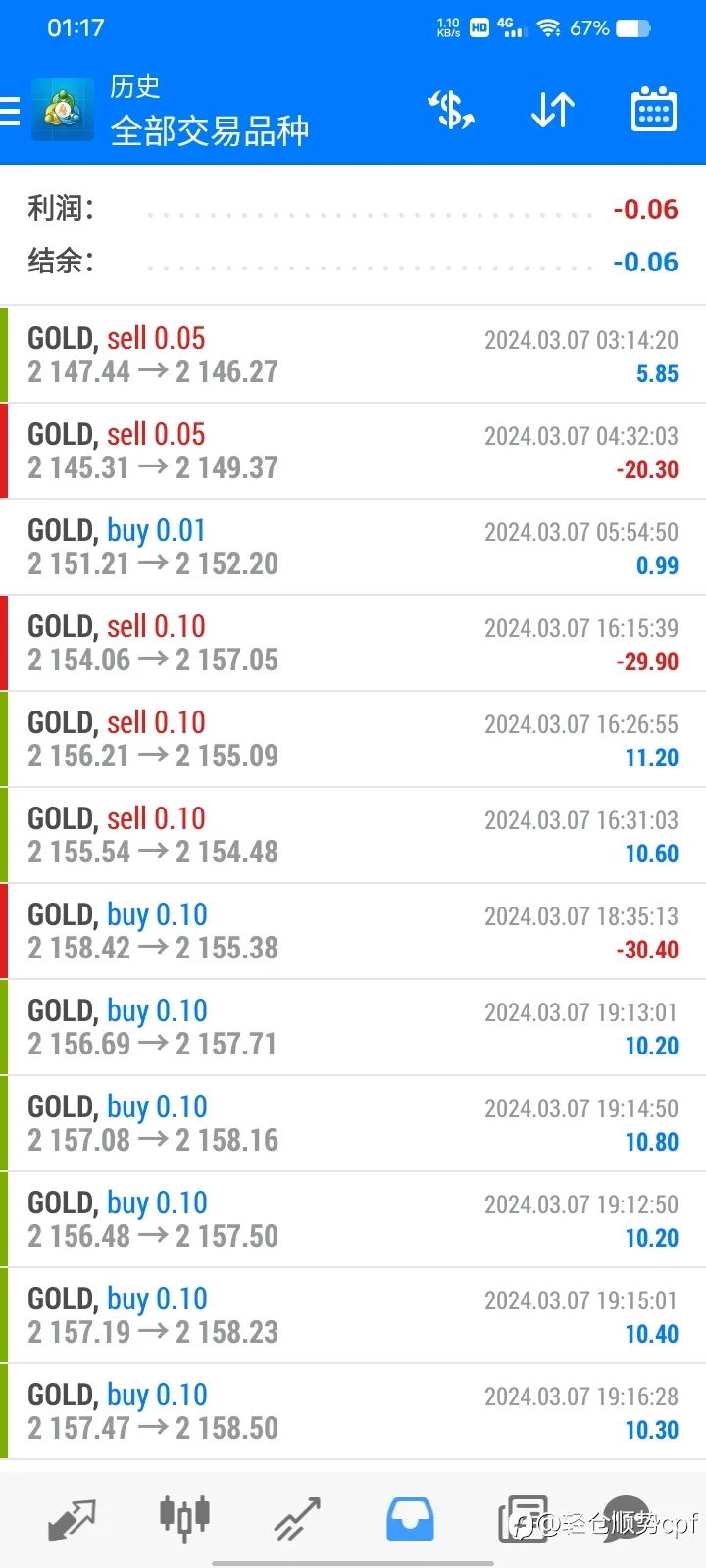
Task: Switch to the Quotes tab icon
Action: tap(72, 1519)
